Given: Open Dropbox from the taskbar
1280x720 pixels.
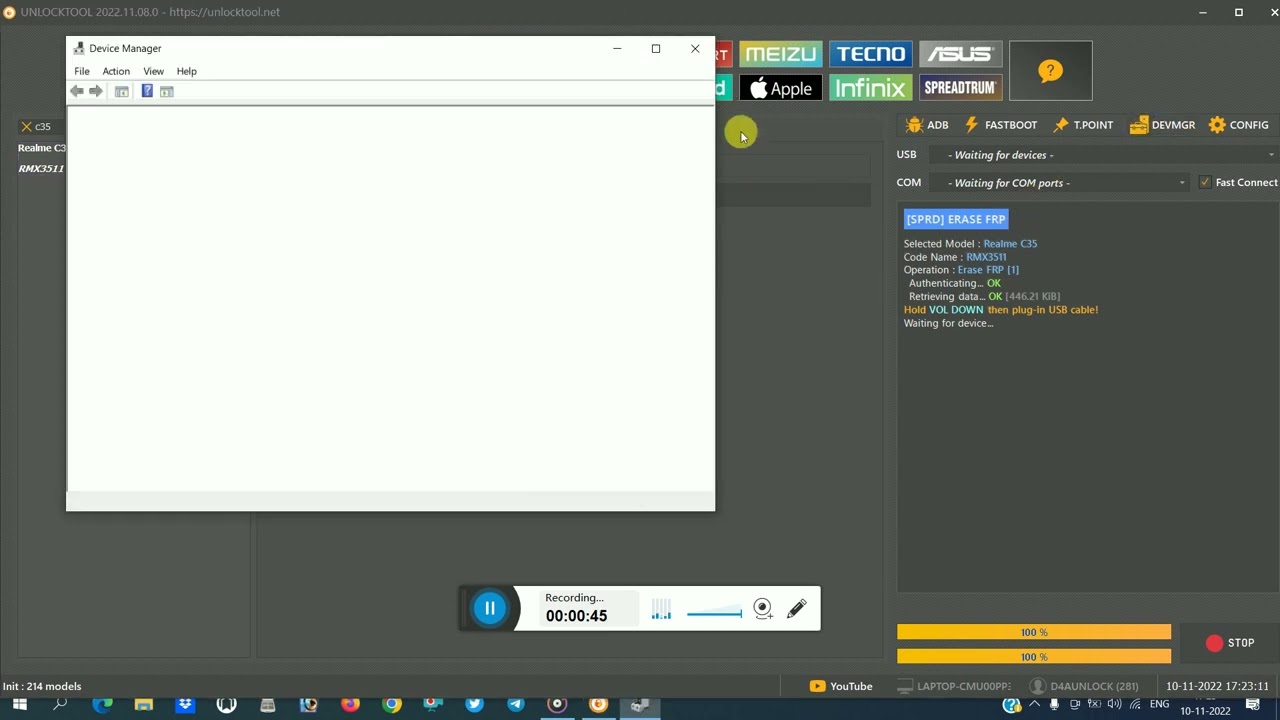Looking at the screenshot, I should click(x=185, y=705).
